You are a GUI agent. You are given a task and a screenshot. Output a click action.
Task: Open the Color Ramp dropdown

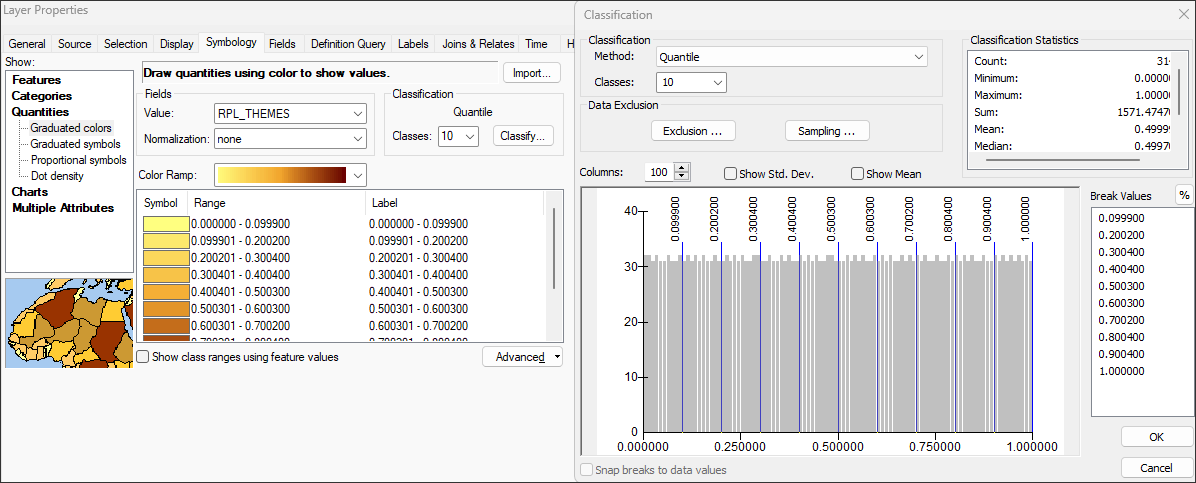290,175
